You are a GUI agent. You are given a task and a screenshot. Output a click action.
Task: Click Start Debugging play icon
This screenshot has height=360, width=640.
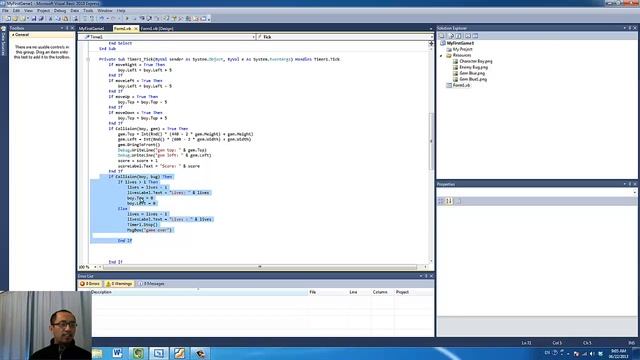tap(127, 18)
